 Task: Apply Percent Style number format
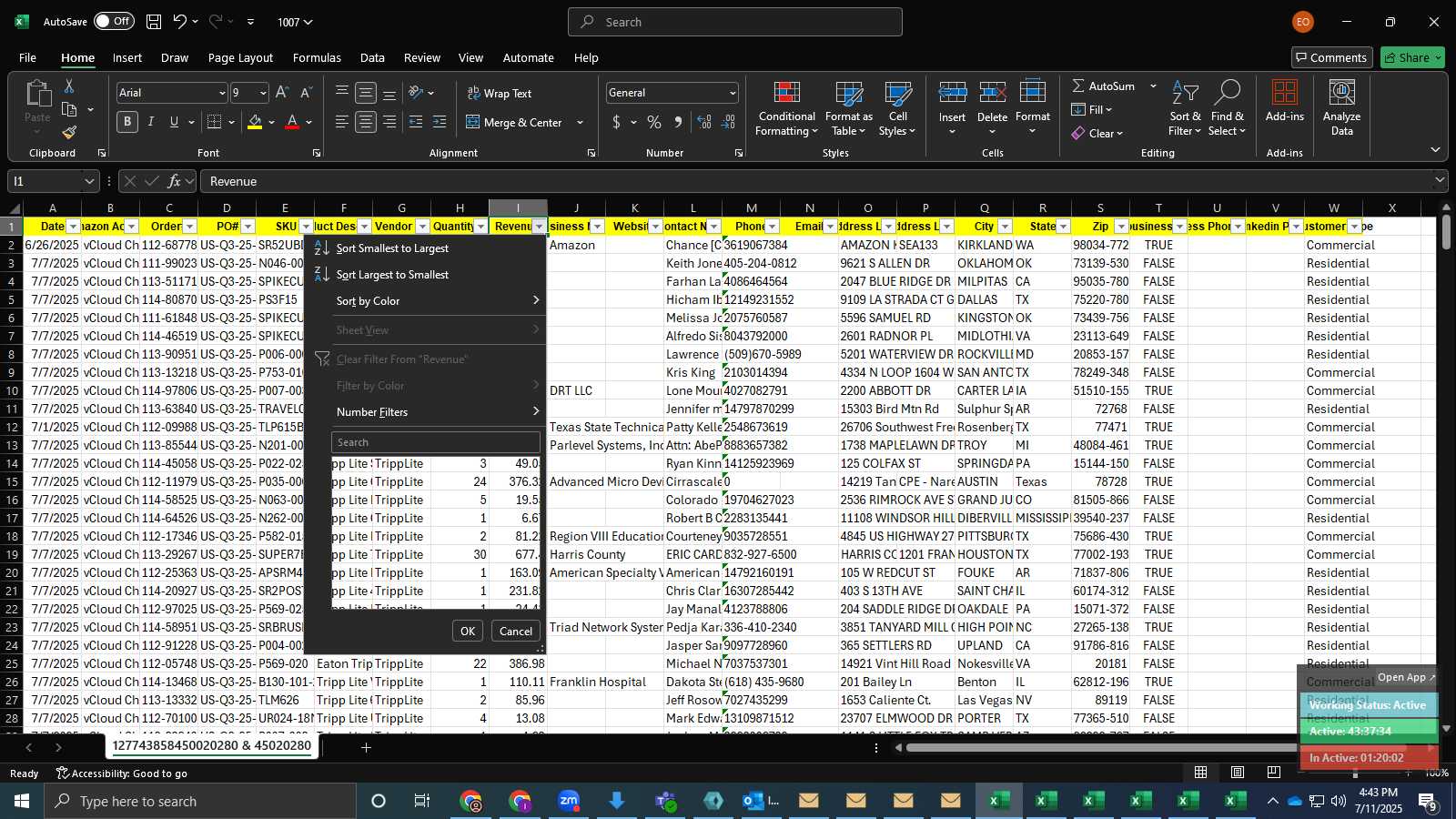click(654, 122)
